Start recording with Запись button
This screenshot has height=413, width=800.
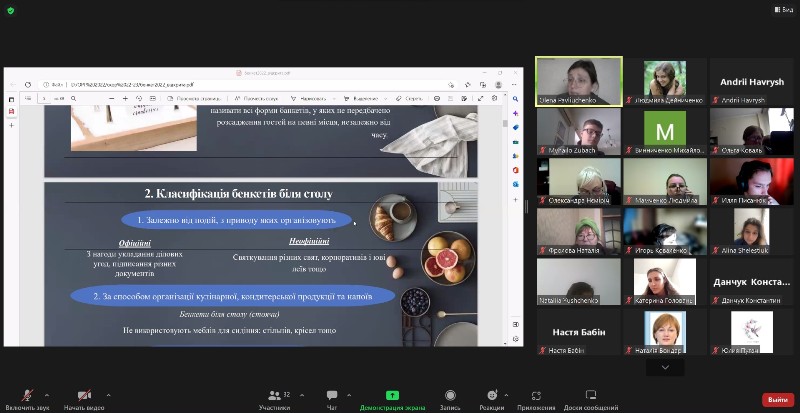point(450,398)
